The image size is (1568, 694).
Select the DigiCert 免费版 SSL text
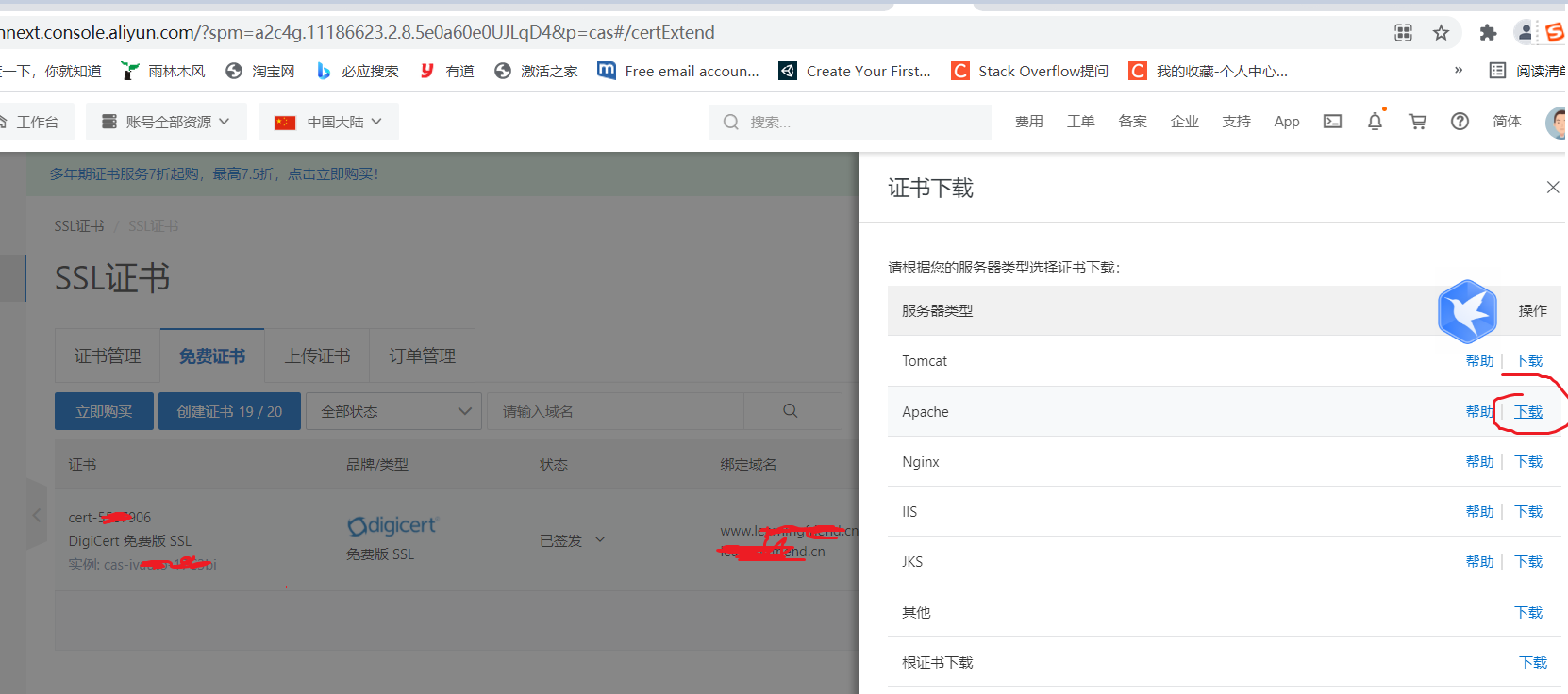point(129,541)
